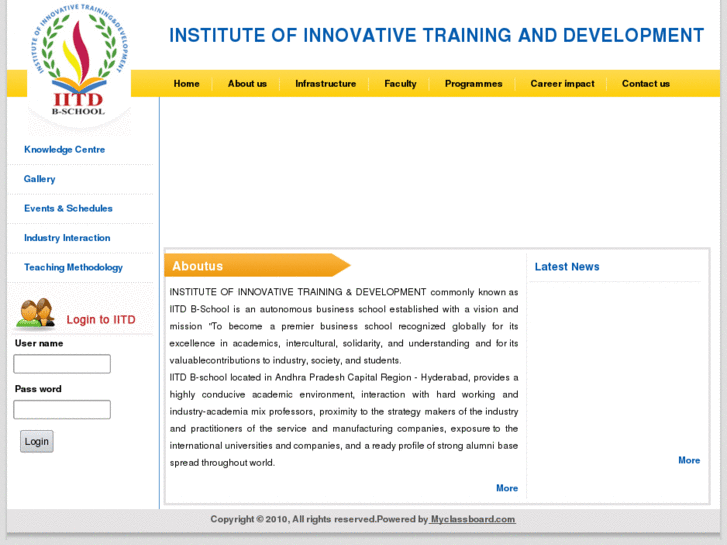This screenshot has height=545, width=727.
Task: Click the Copyright 2010 footer text
Action: [x=319, y=519]
